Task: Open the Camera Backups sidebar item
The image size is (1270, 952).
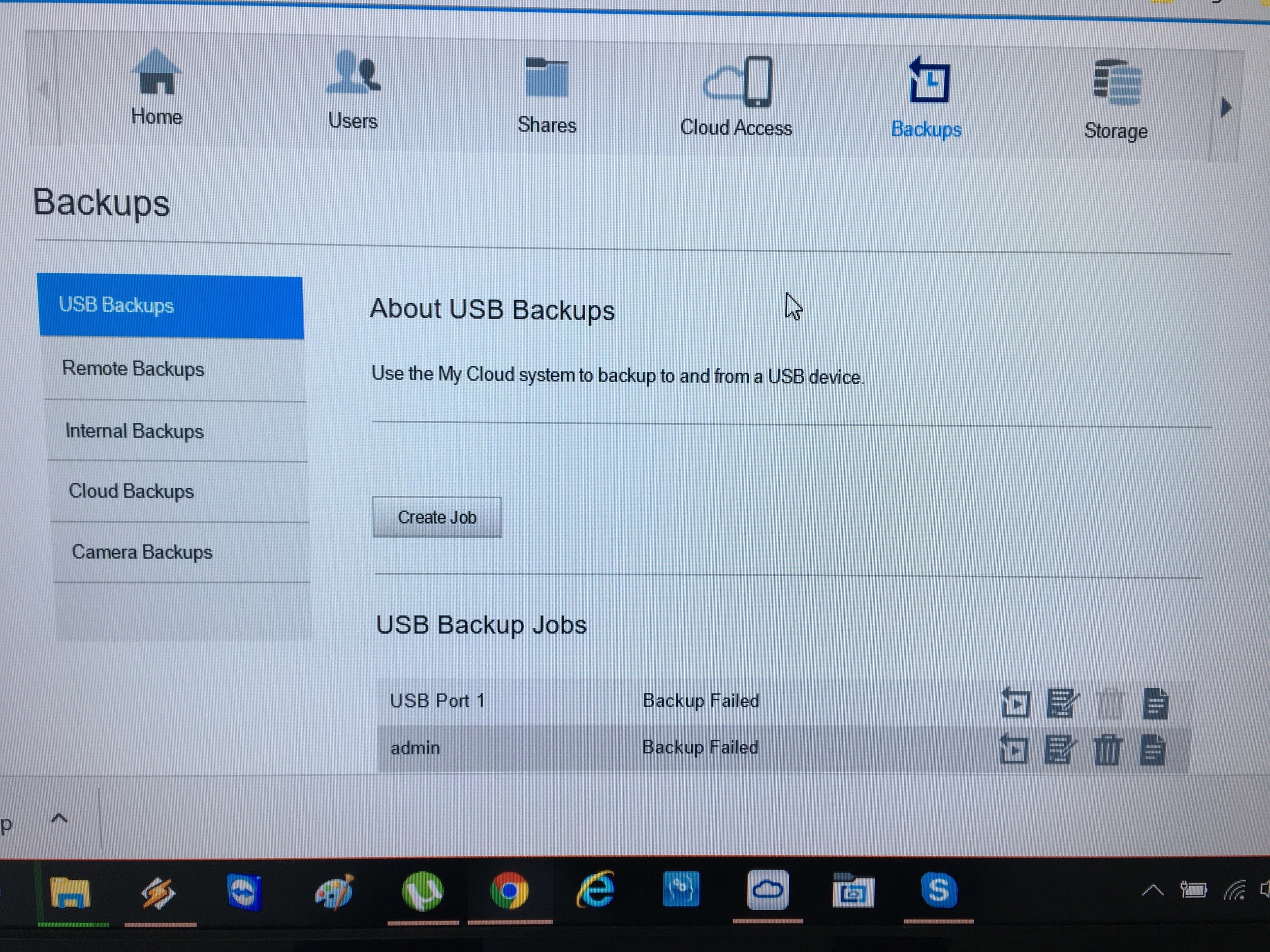Action: coord(142,552)
